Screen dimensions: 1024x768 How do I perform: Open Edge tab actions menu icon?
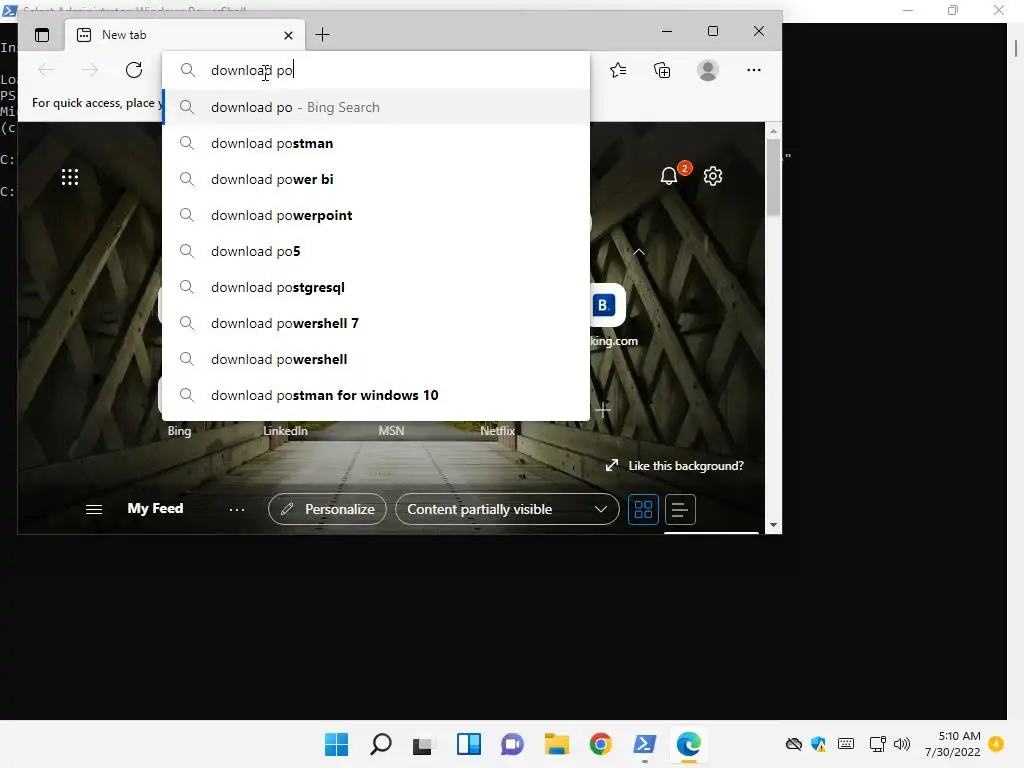click(42, 35)
